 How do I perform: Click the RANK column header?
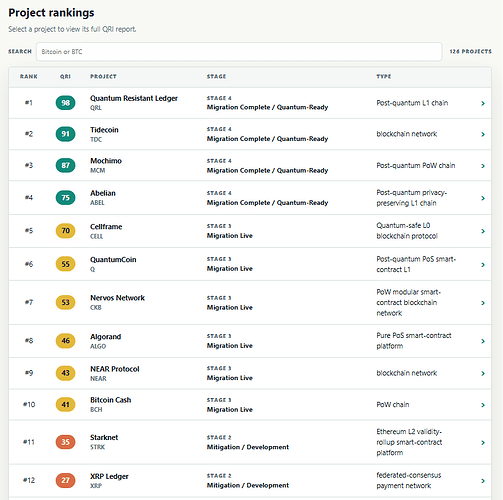(x=29, y=76)
